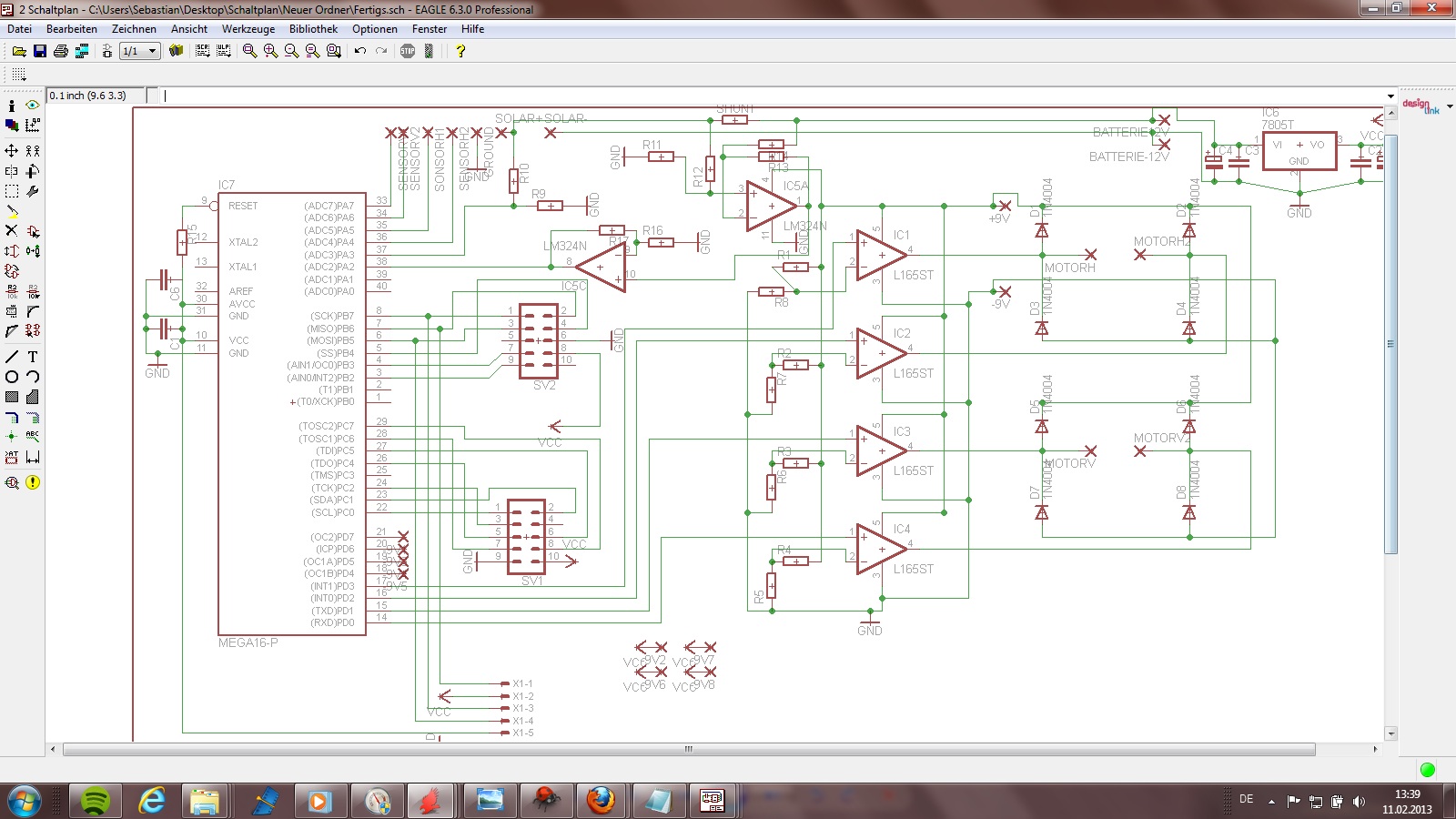Click the STOP command icon

(x=408, y=51)
